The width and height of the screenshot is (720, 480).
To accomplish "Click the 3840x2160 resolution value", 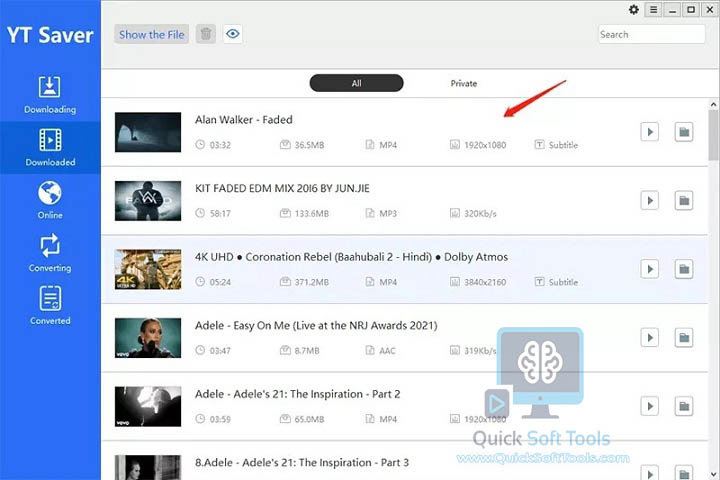I will [485, 282].
